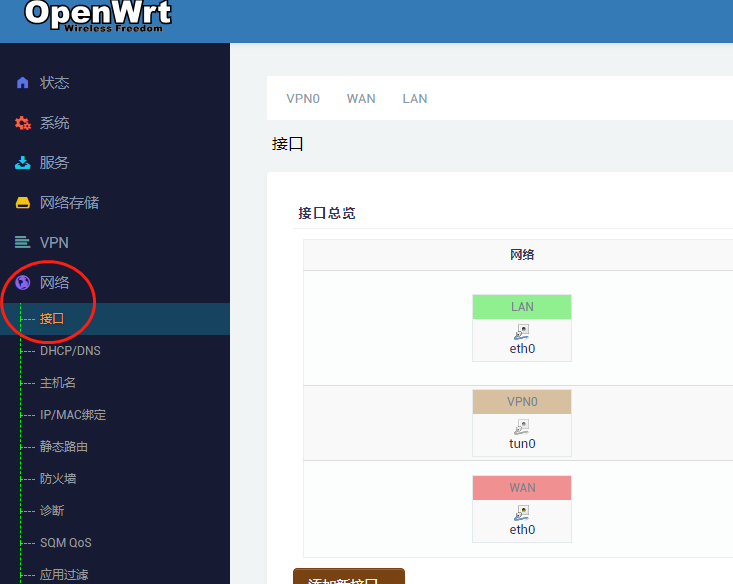
Task: Click the globe icon beside 网络
Action: point(22,283)
